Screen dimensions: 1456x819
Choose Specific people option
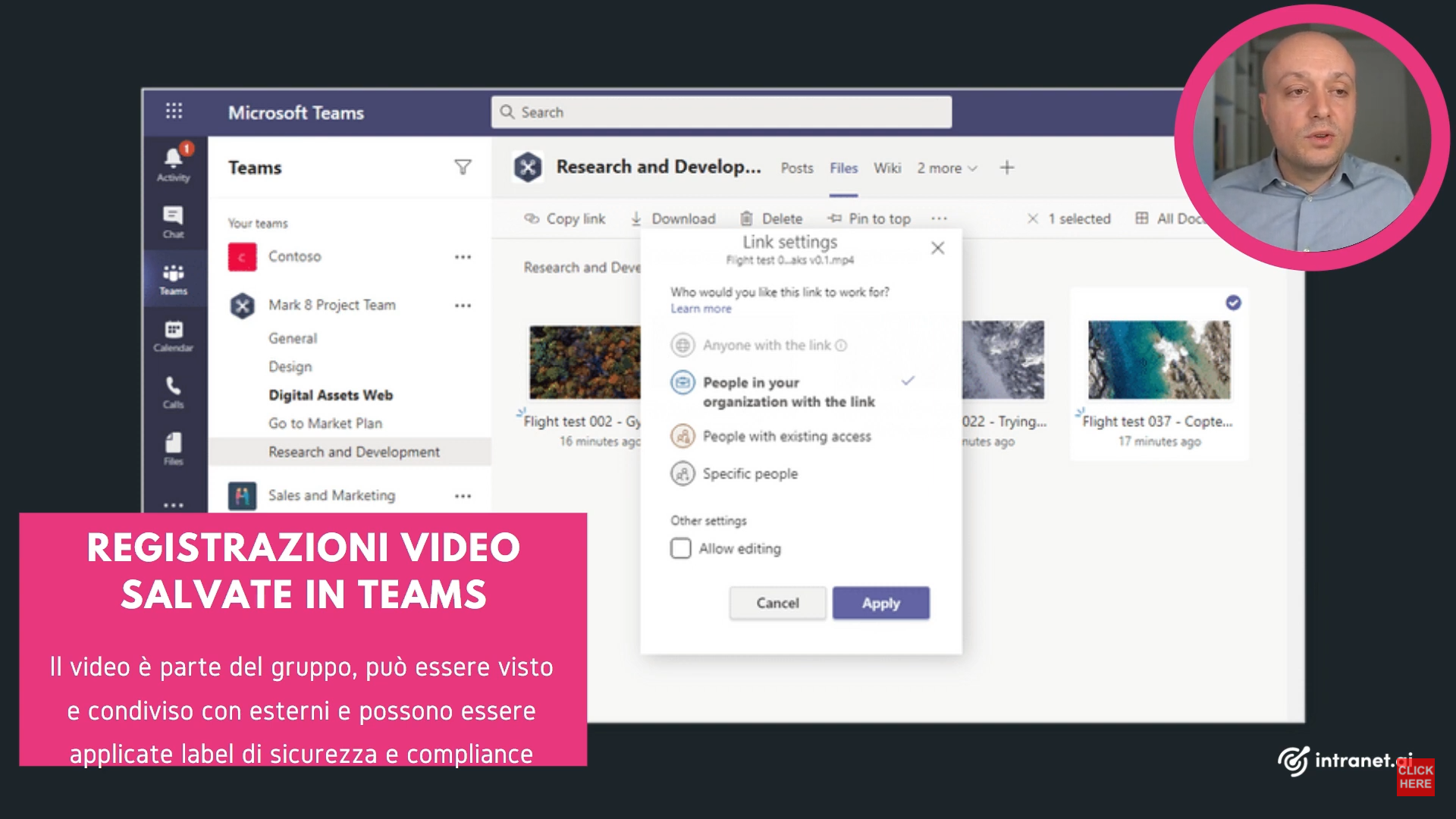(x=734, y=474)
